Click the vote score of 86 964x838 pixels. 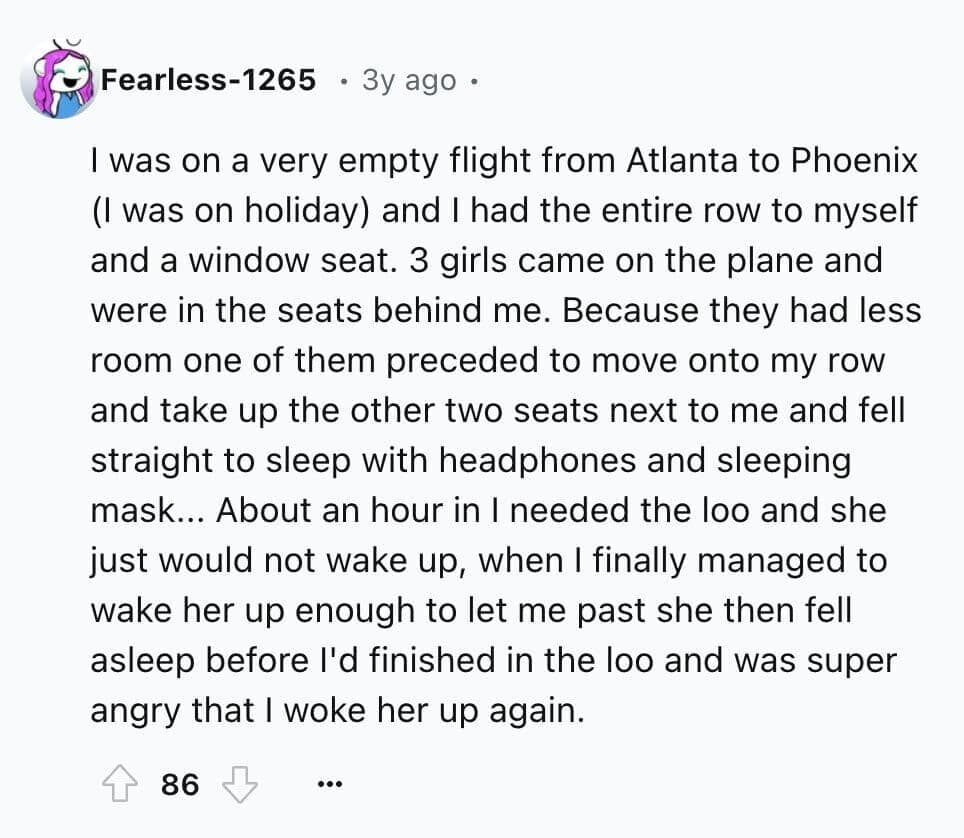[x=179, y=784]
